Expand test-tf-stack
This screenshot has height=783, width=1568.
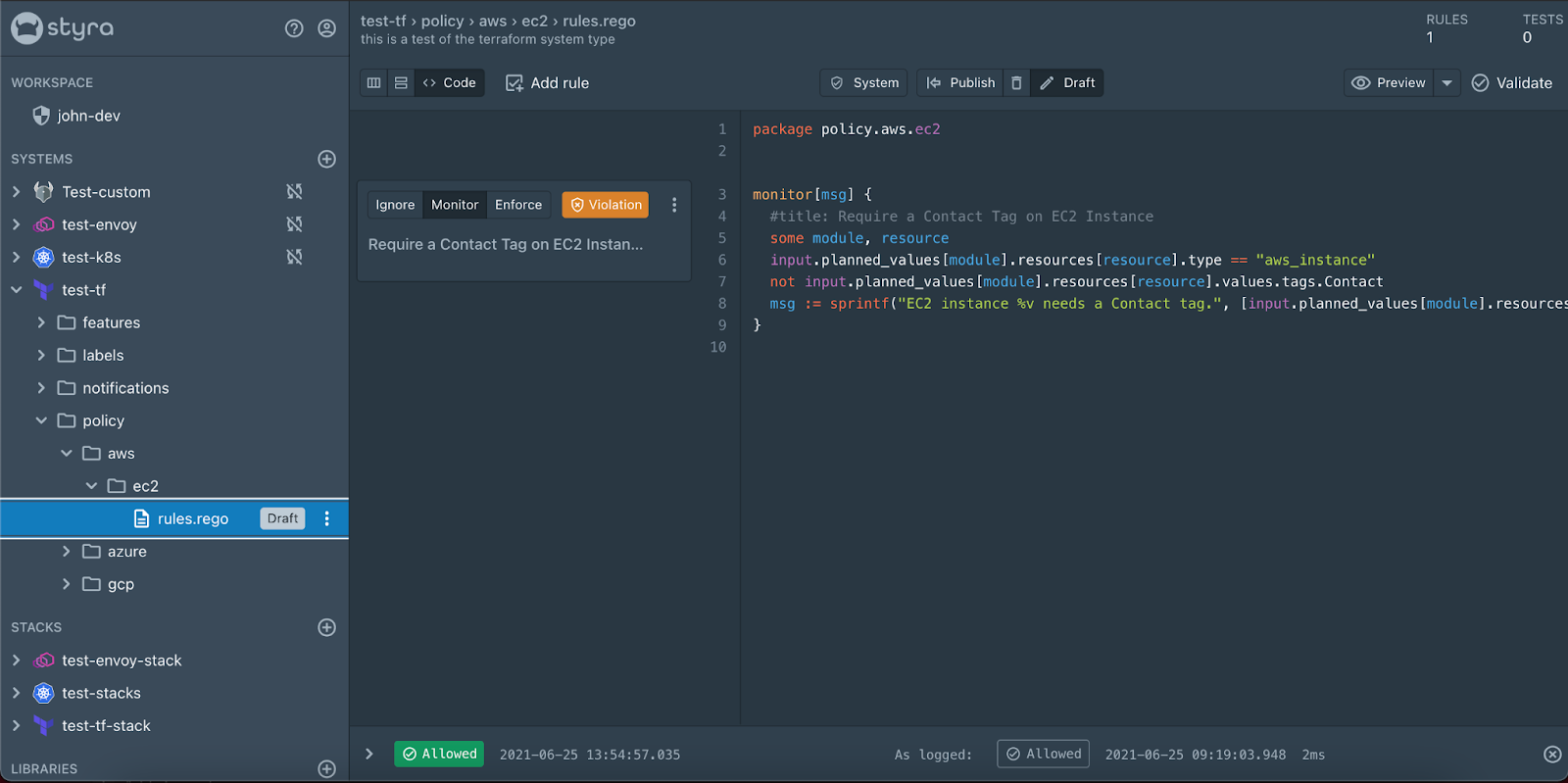coord(16,726)
